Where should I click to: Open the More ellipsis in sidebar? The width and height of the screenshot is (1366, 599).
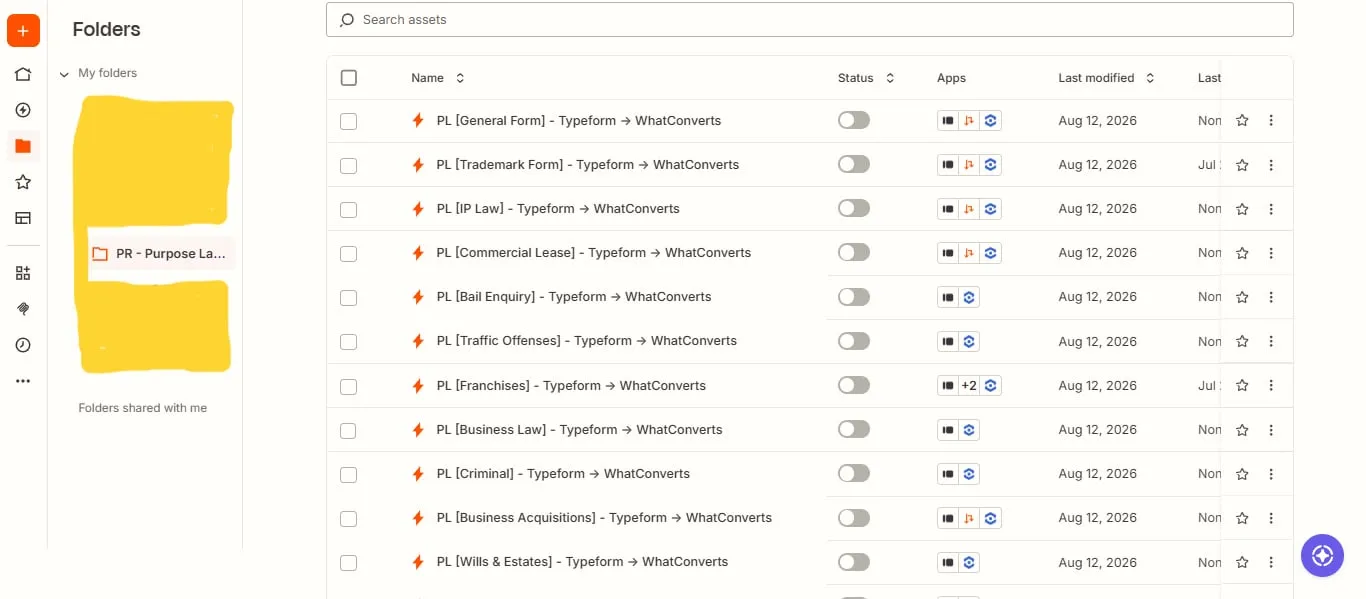[23, 381]
